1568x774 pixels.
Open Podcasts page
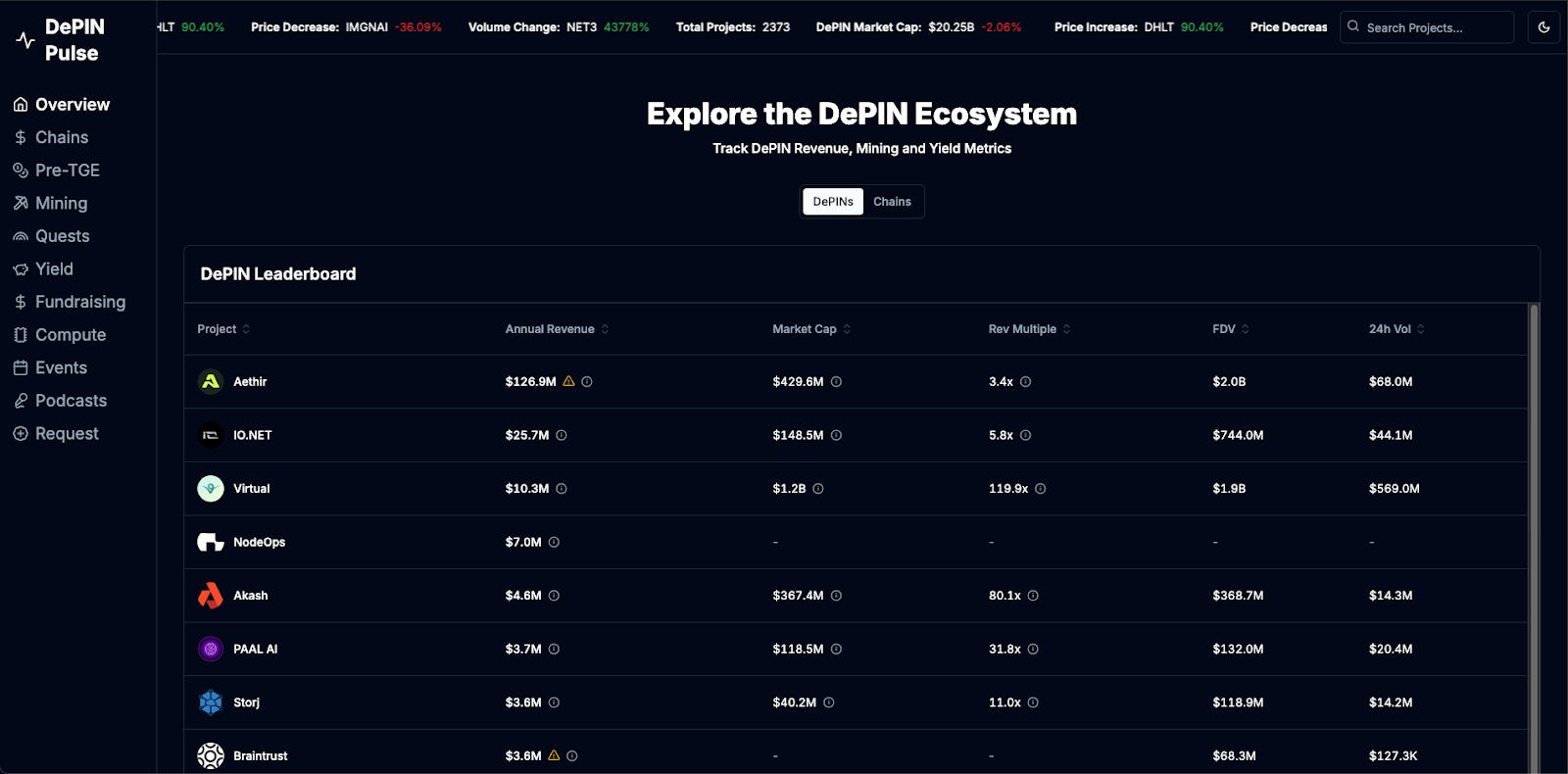61,401
